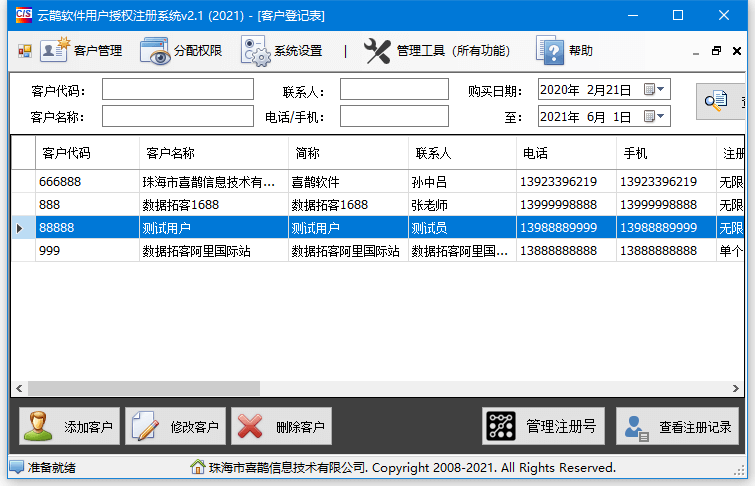
Task: Click the 客户代码 input field
Action: (177, 90)
